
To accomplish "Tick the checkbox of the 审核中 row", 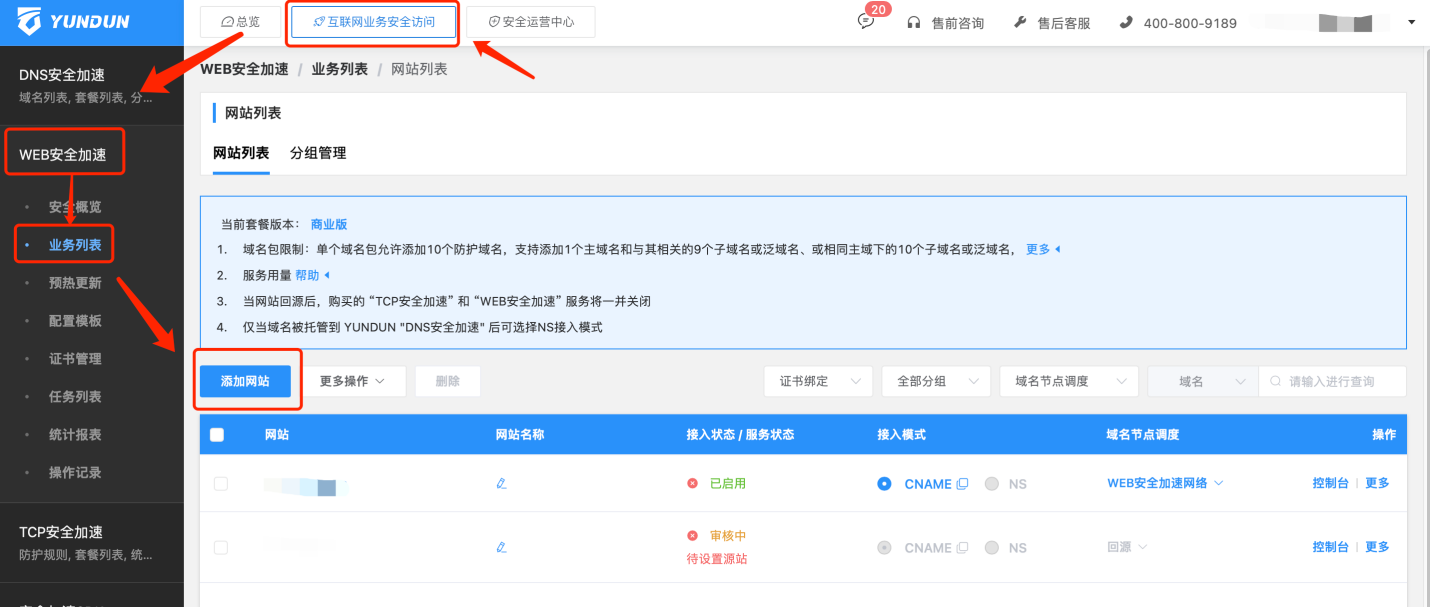I will (221, 548).
